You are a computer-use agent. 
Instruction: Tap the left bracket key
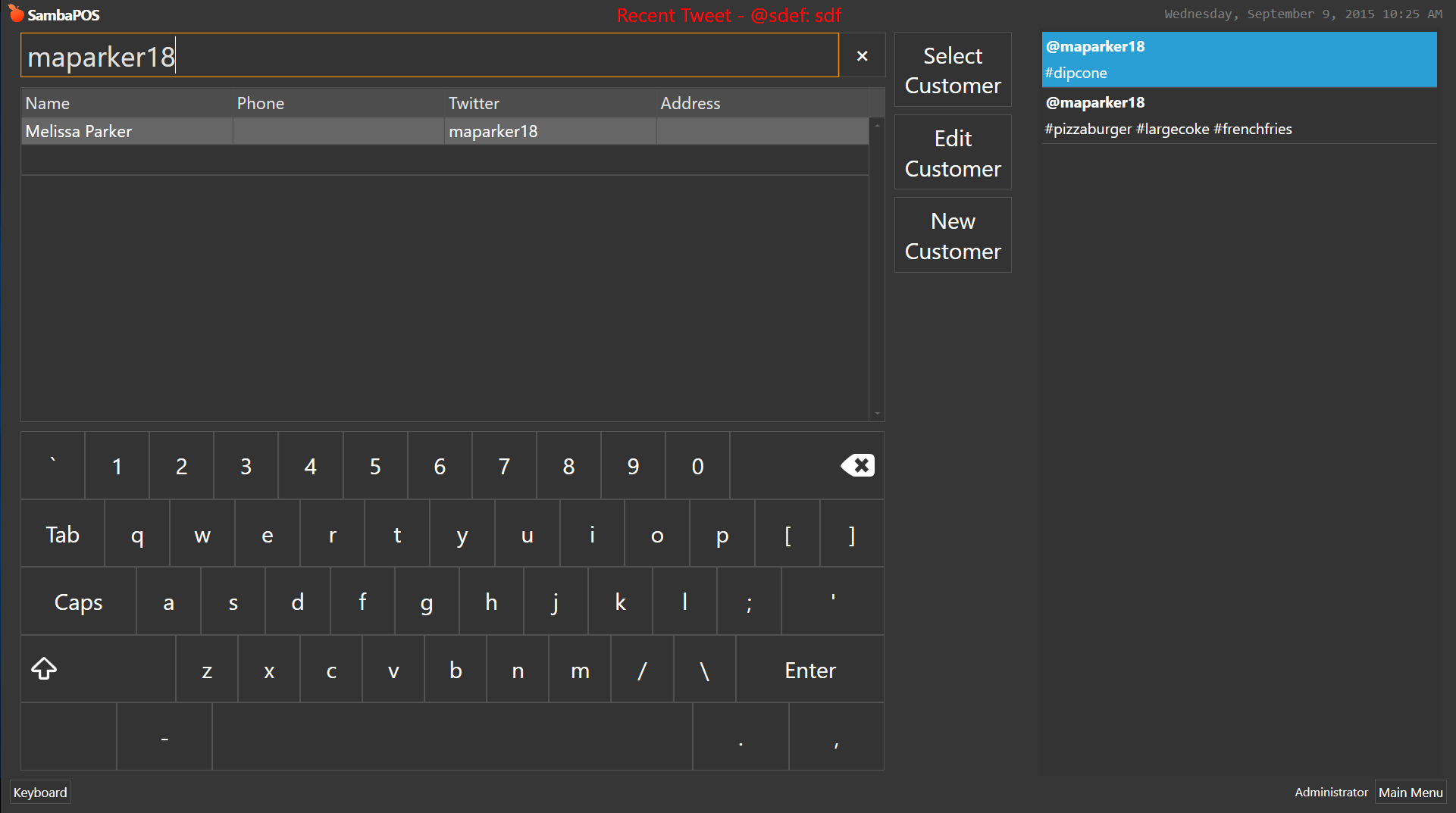point(787,534)
